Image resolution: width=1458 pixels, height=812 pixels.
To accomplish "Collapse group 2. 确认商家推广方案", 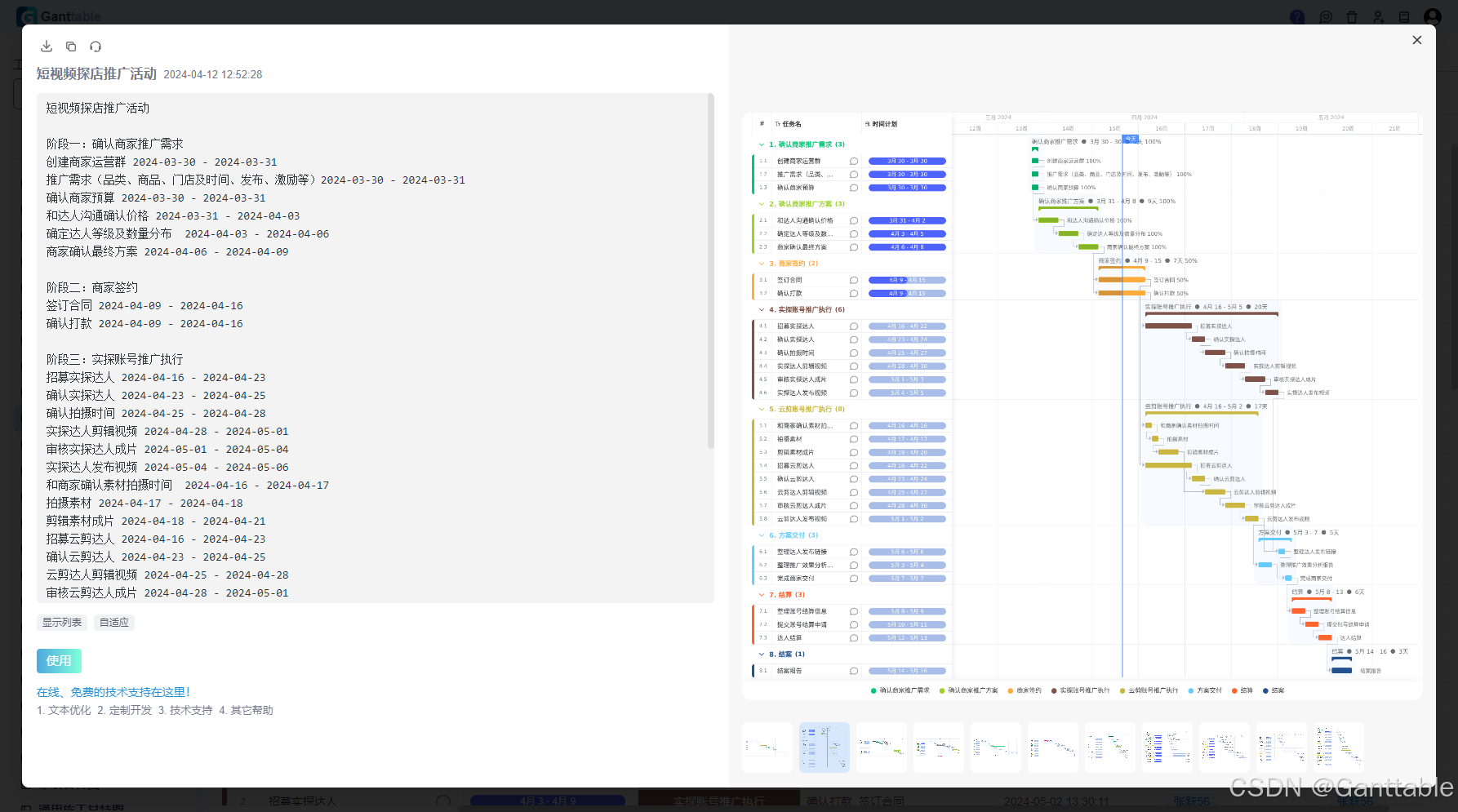I will (762, 204).
